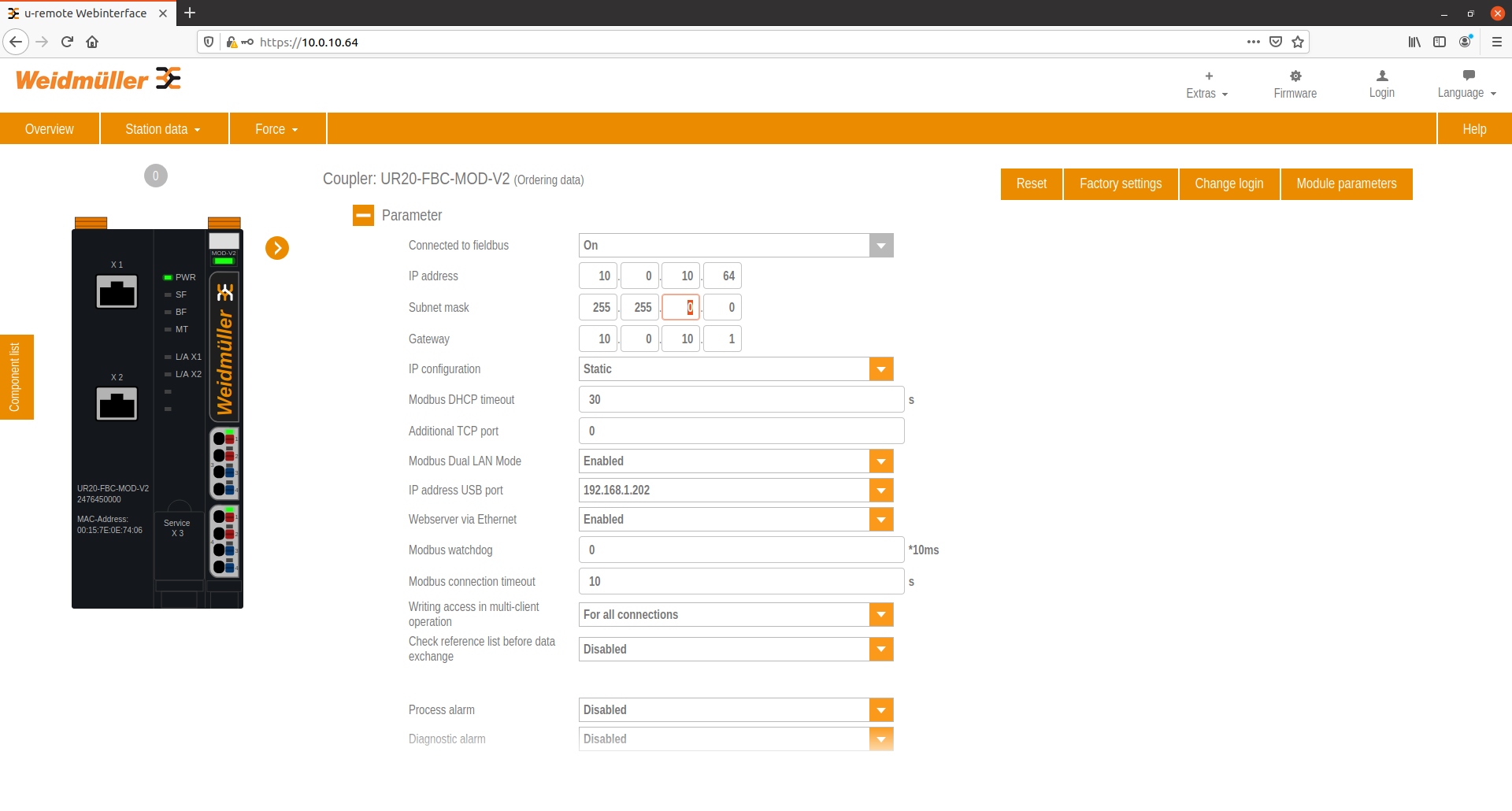Click the Login user icon

1381,76
